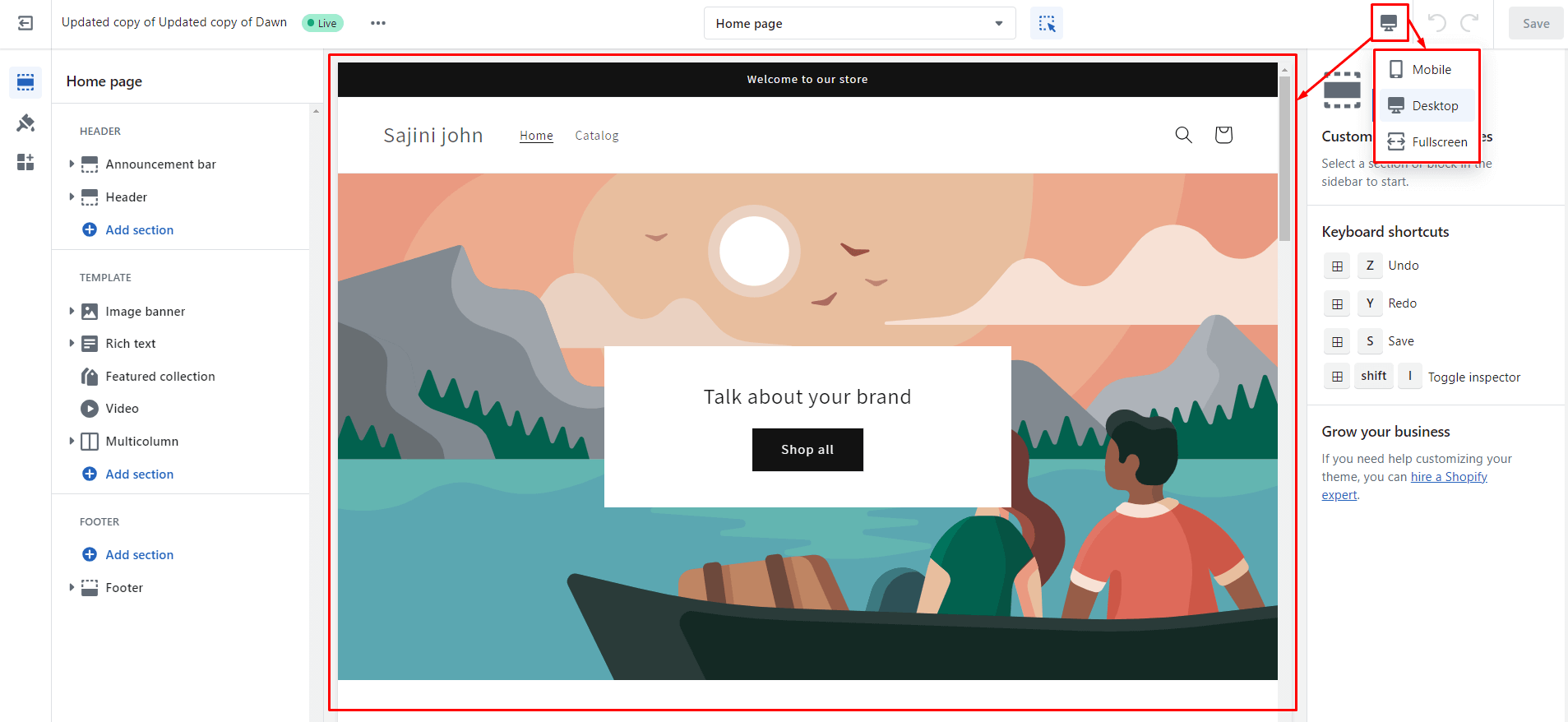Expand the Image banner section
This screenshot has width=1568, height=722.
(x=72, y=312)
